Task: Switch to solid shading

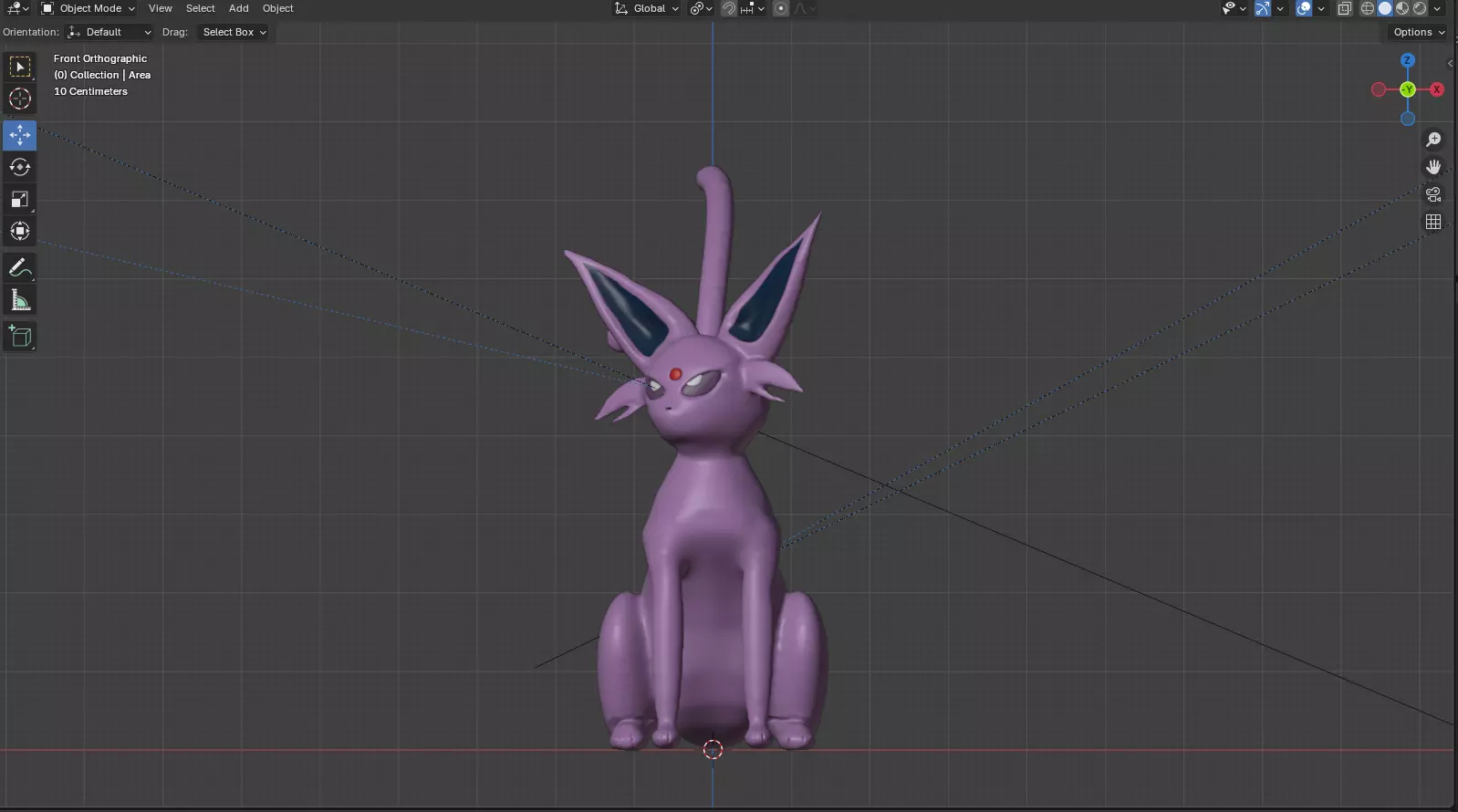Action: click(x=1385, y=8)
